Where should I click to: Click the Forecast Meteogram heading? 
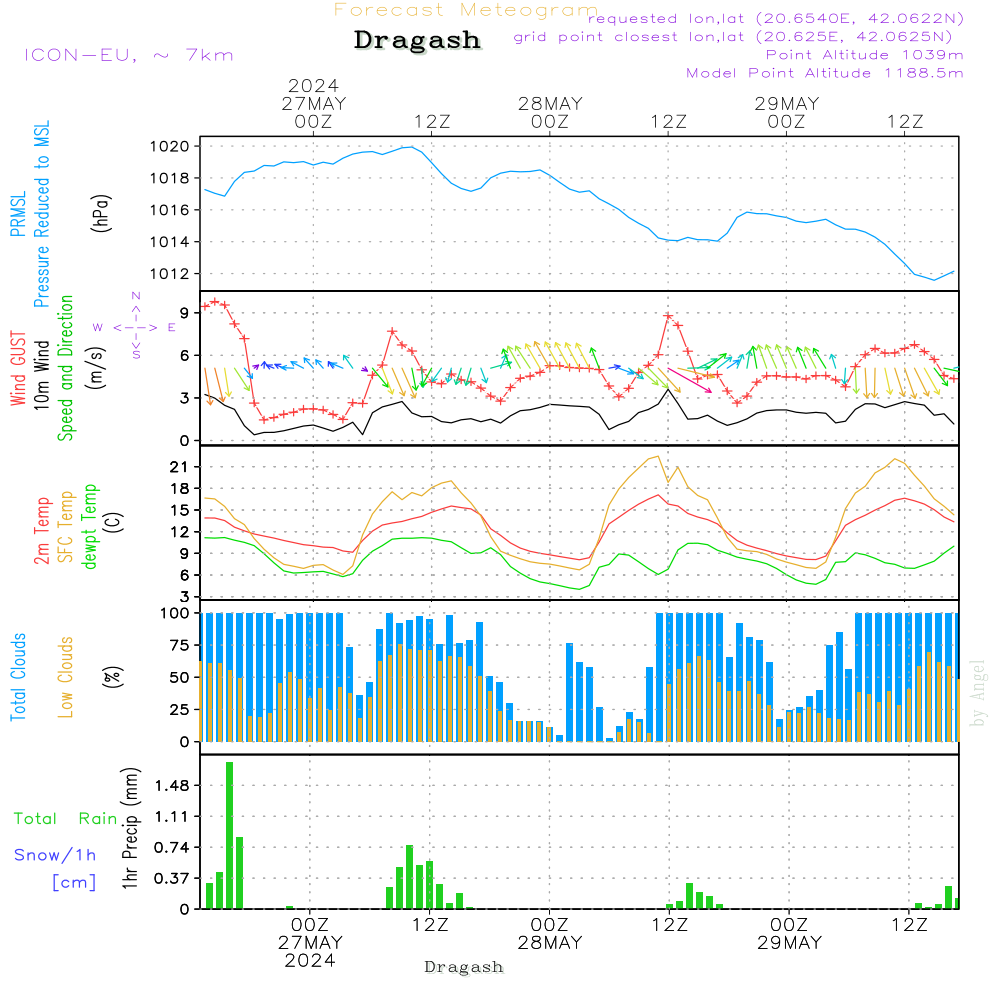pyautogui.click(x=466, y=10)
